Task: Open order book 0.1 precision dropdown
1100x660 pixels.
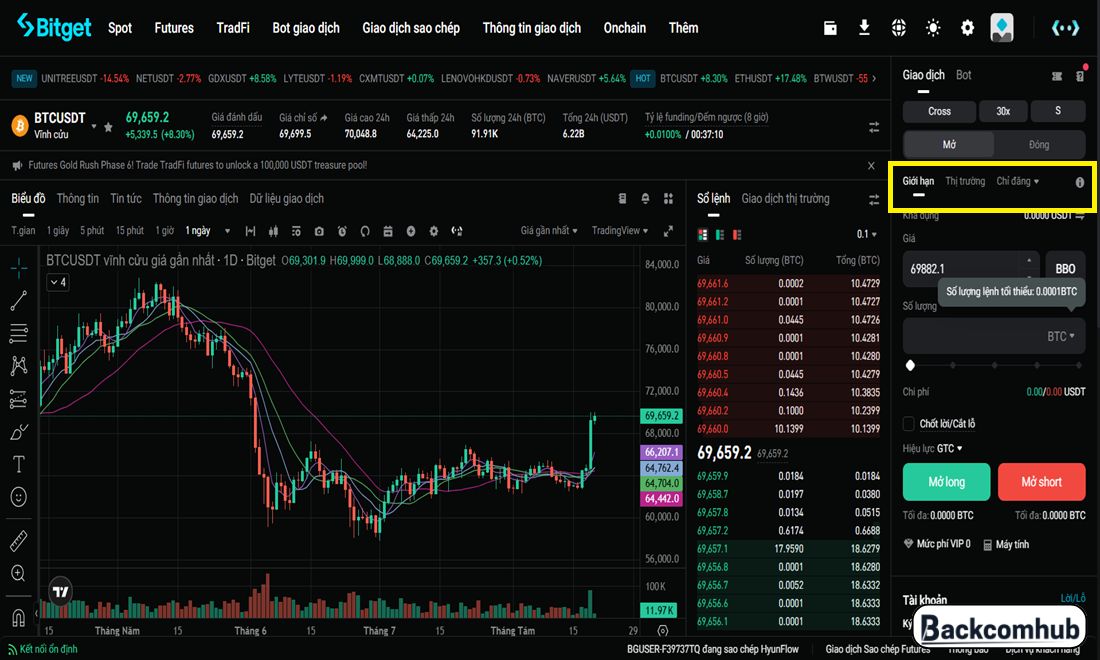Action: click(866, 234)
